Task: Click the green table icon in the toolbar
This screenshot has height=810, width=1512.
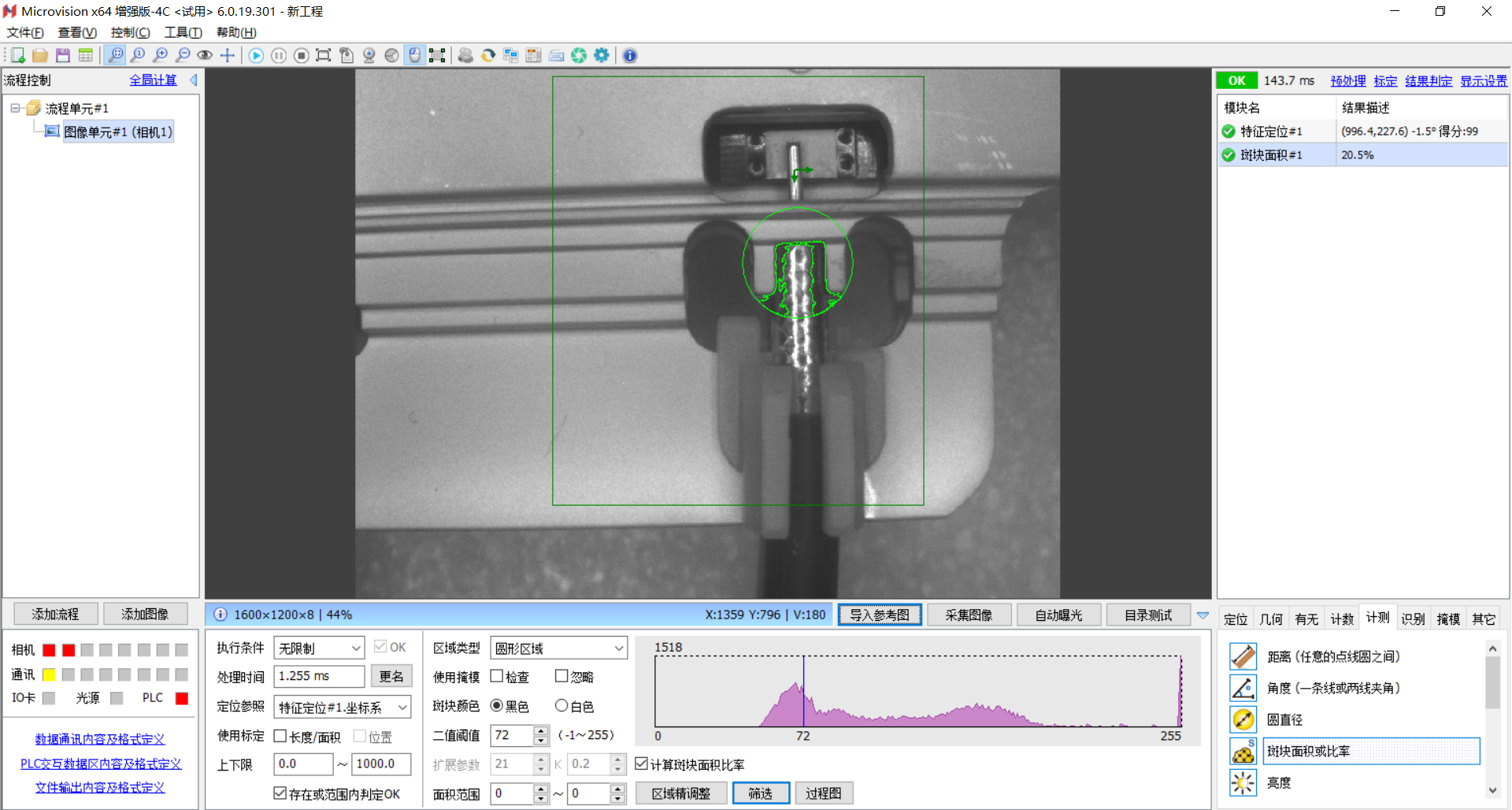Action: tap(86, 55)
